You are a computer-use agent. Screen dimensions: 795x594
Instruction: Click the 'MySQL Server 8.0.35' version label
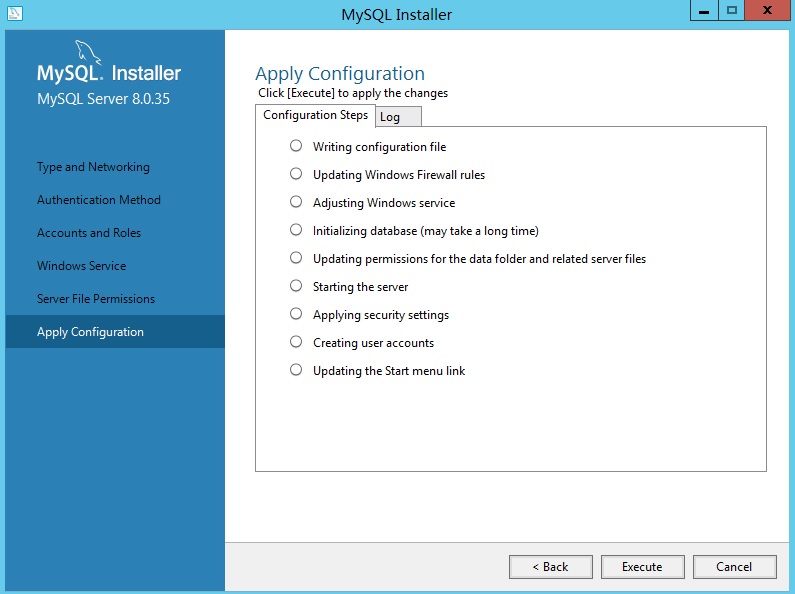click(x=103, y=99)
